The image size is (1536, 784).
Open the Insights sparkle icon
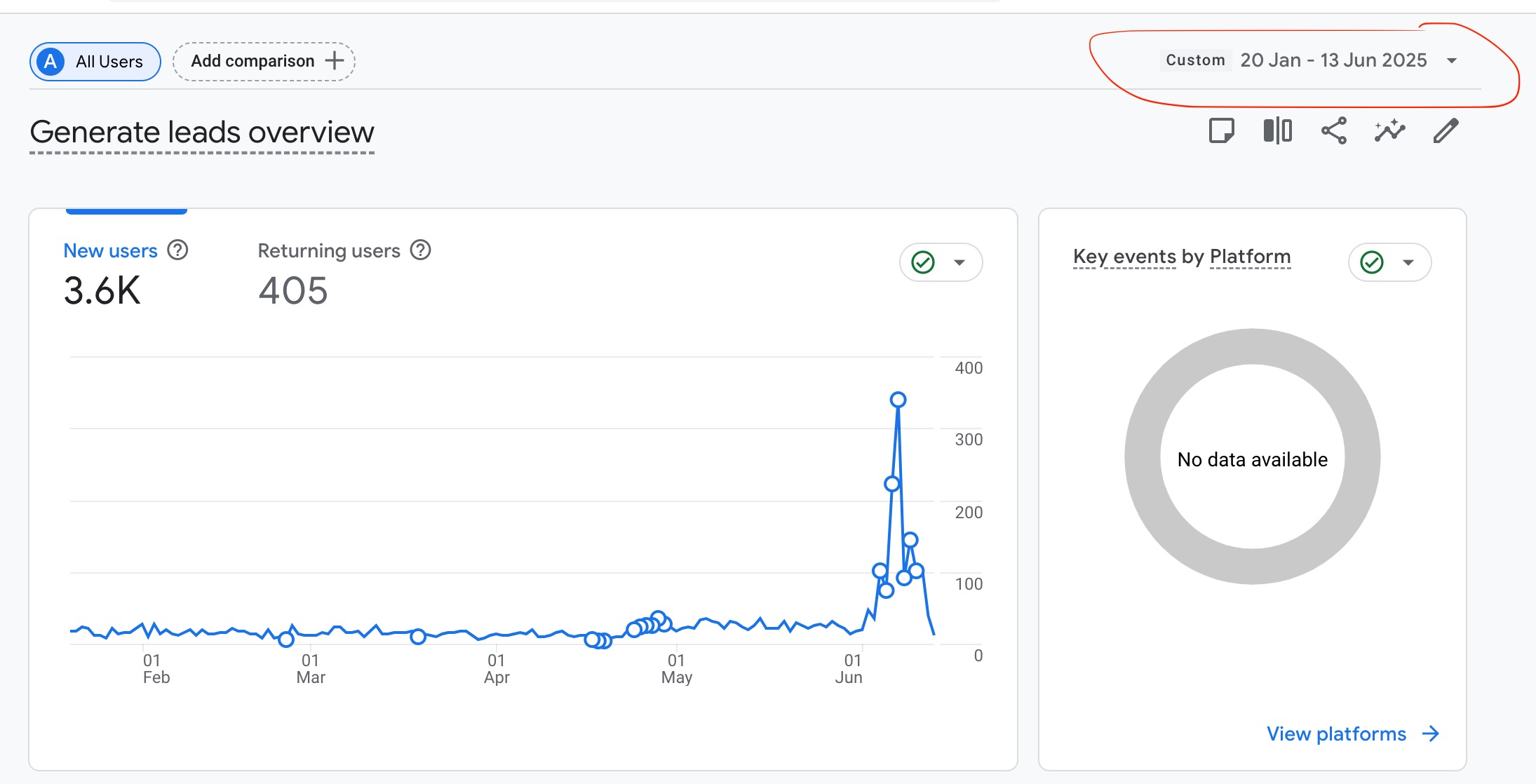click(1389, 130)
